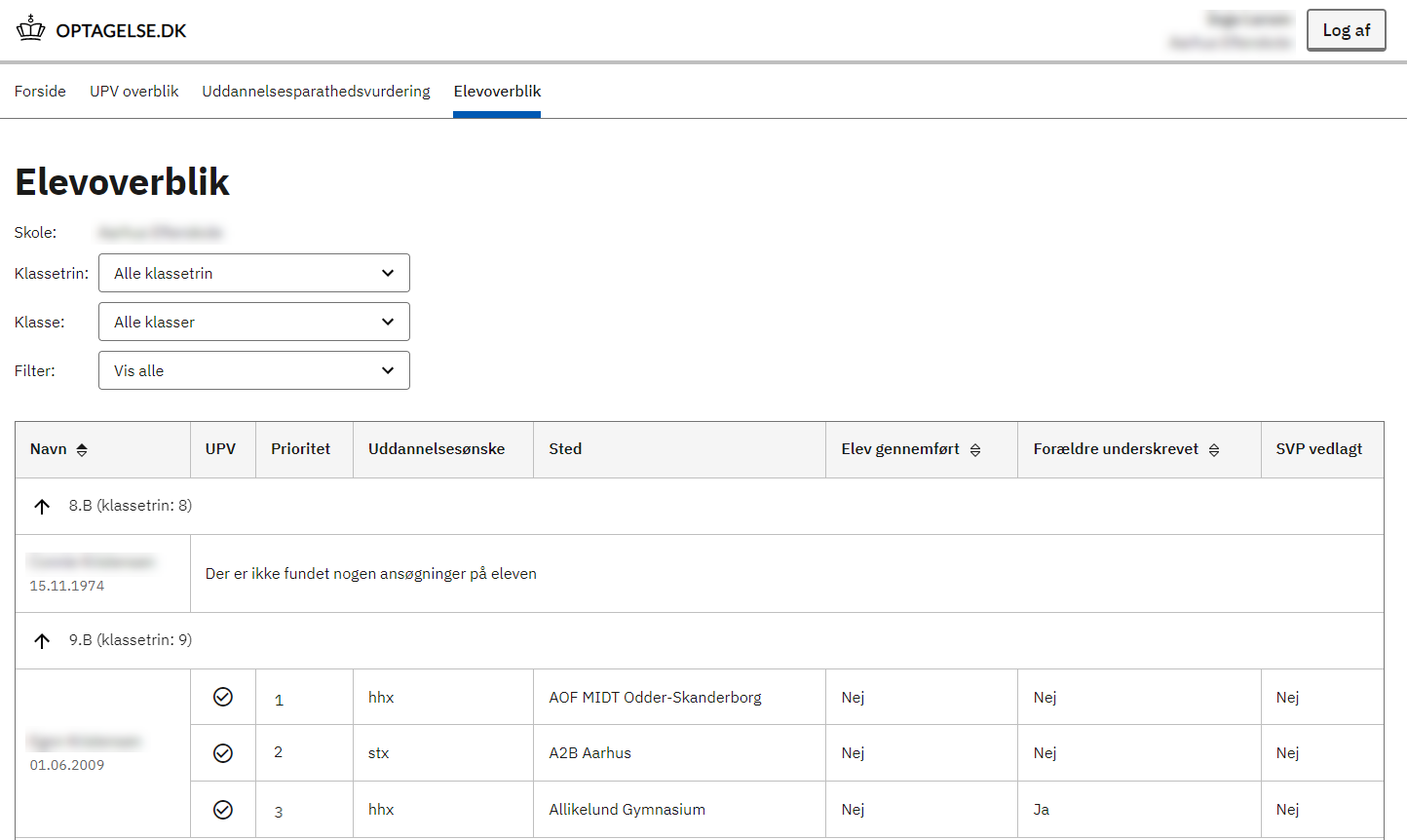The height and width of the screenshot is (840, 1407).
Task: Open the Uddannelsesparathedsvurdering tab
Action: pos(316,91)
